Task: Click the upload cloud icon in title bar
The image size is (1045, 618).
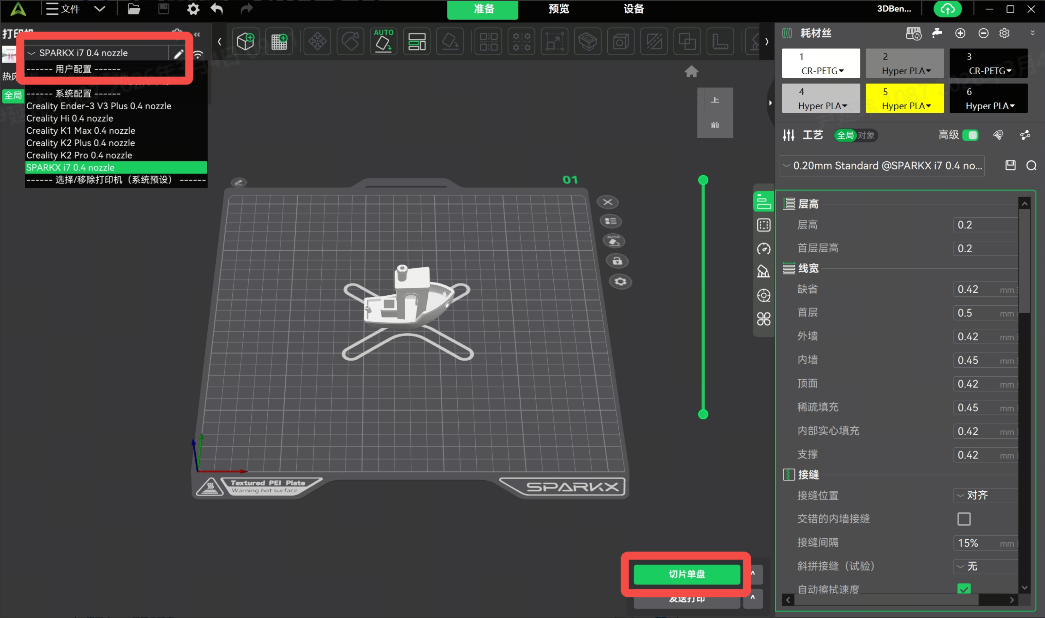Action: [x=947, y=9]
